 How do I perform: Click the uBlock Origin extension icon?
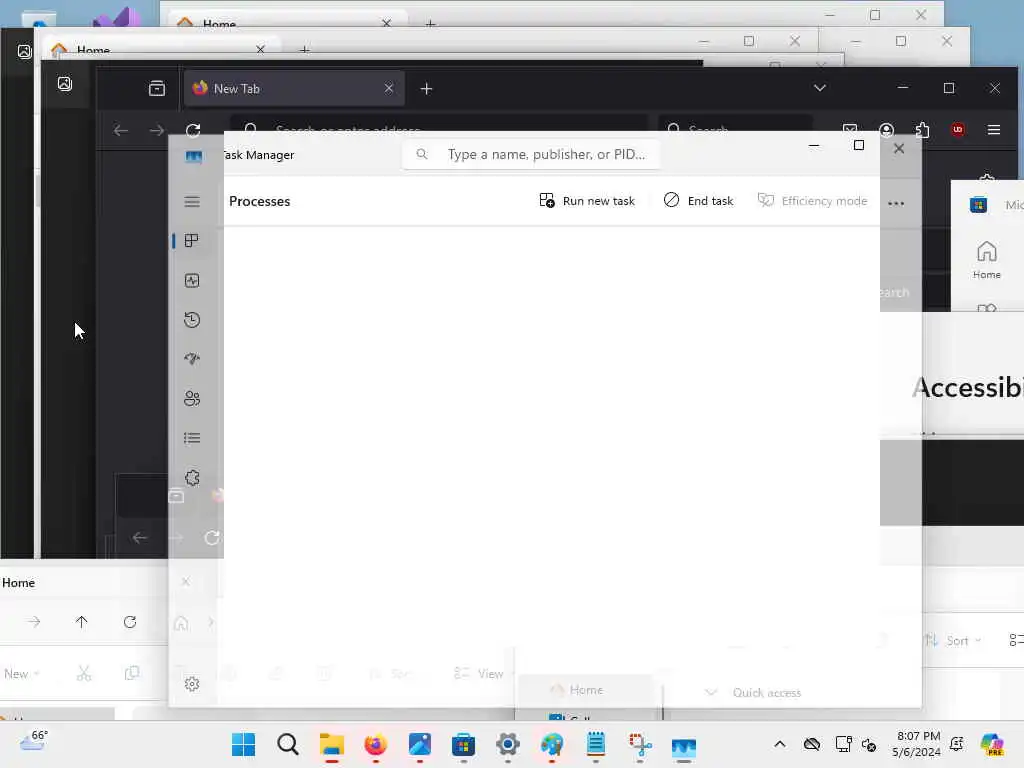click(958, 129)
